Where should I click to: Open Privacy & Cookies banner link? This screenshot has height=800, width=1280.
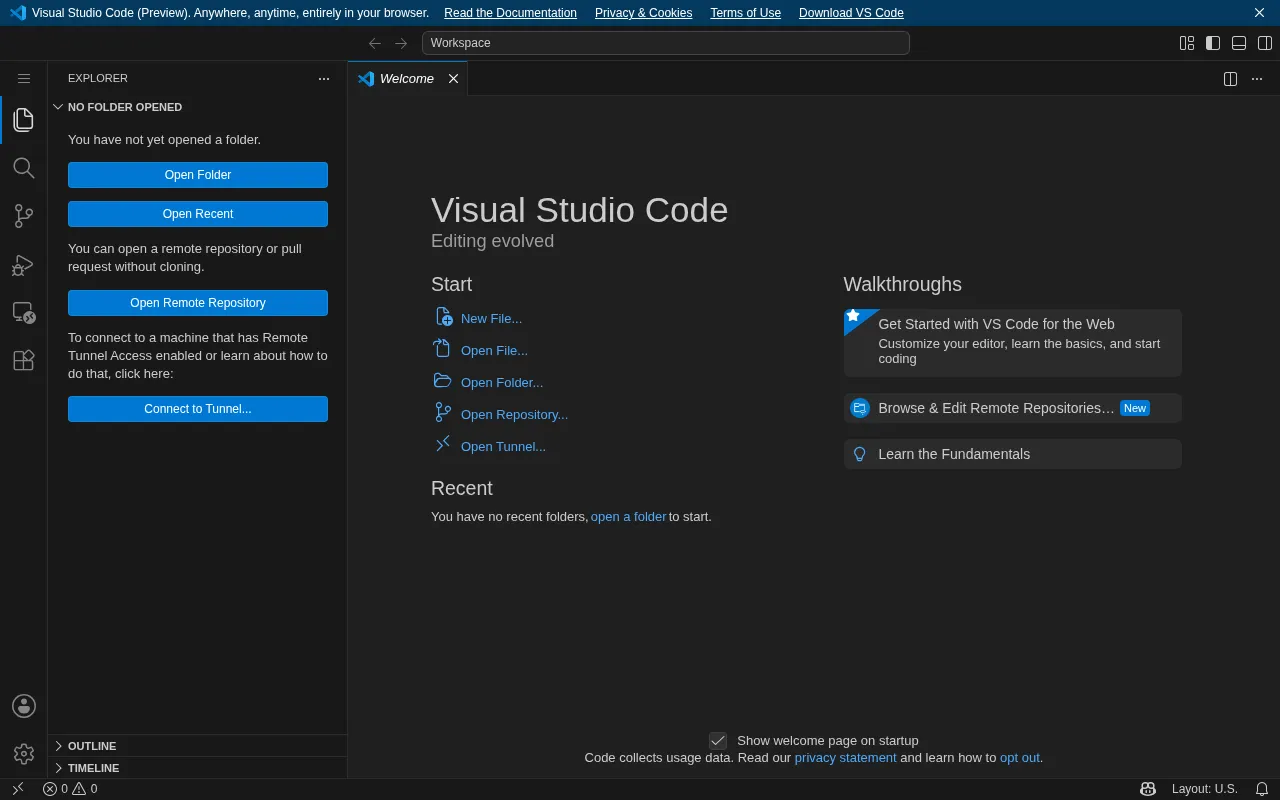[x=643, y=13]
